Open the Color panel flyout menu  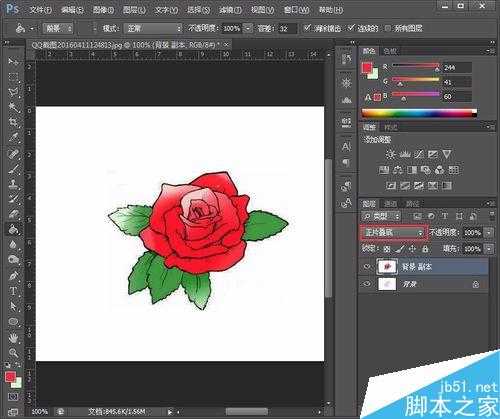(x=490, y=51)
